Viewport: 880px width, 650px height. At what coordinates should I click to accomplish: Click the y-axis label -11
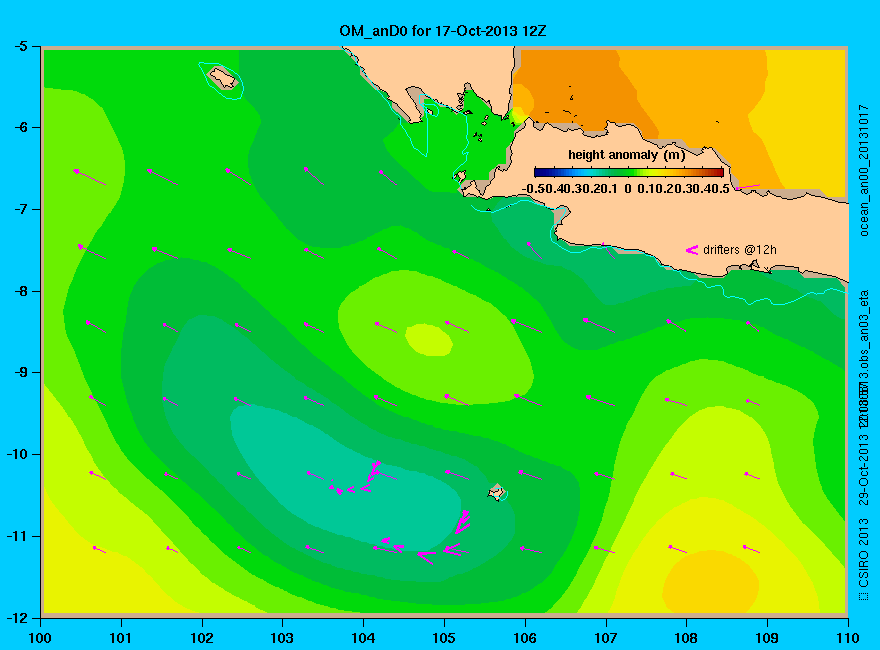(x=16, y=536)
